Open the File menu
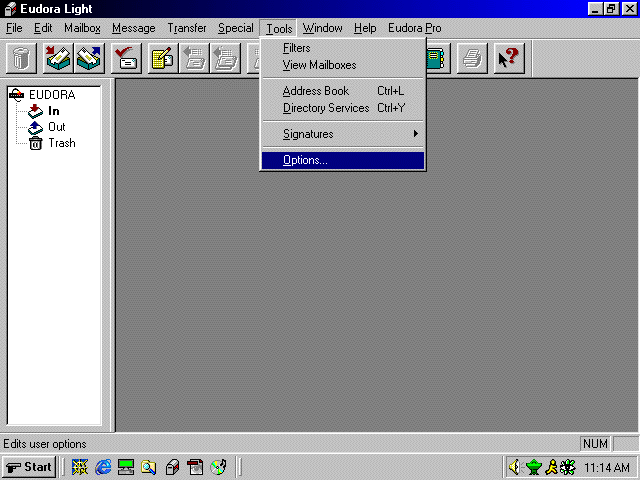Viewport: 640px width, 480px height. [14, 28]
